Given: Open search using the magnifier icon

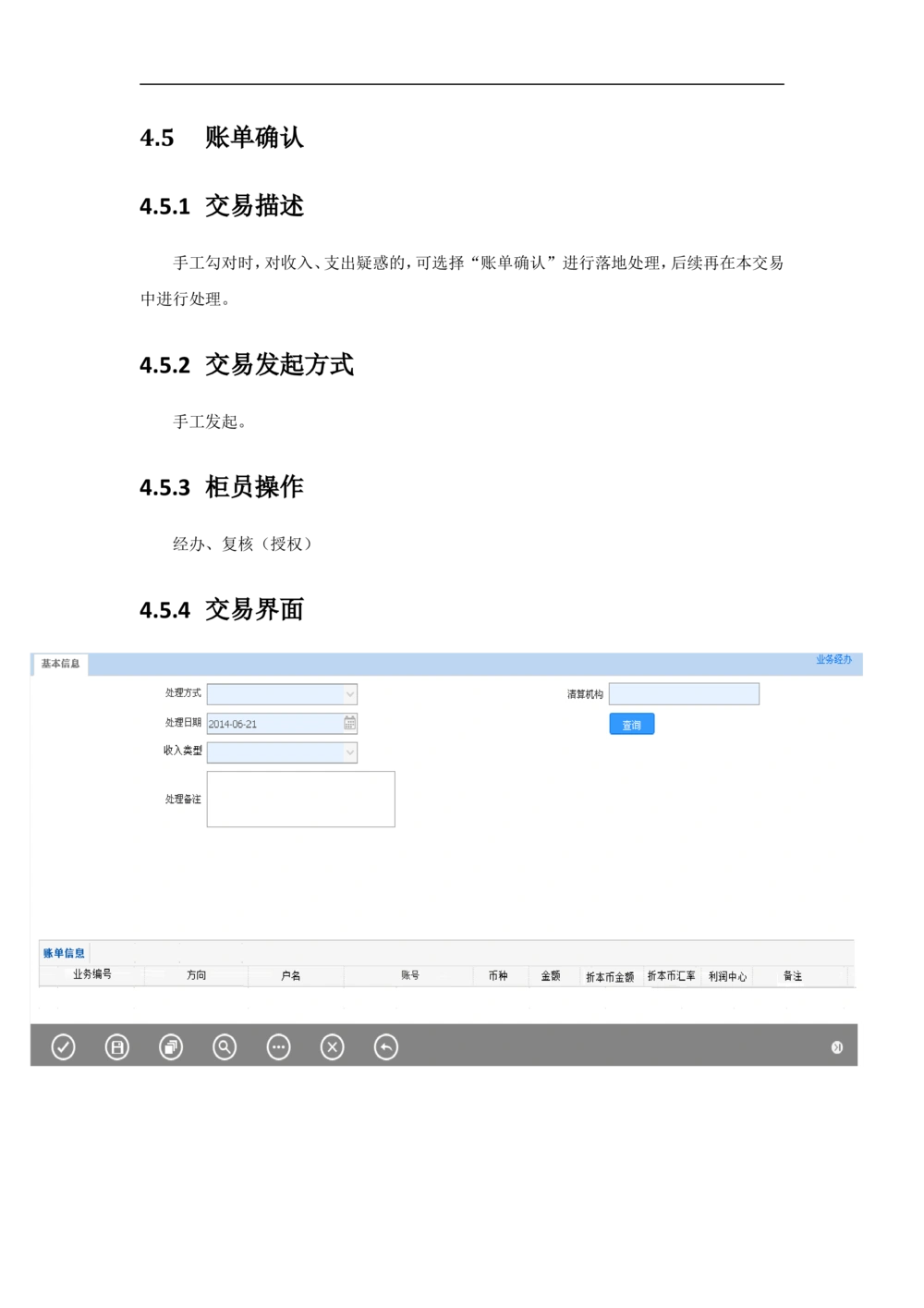Looking at the screenshot, I should coord(225,1046).
